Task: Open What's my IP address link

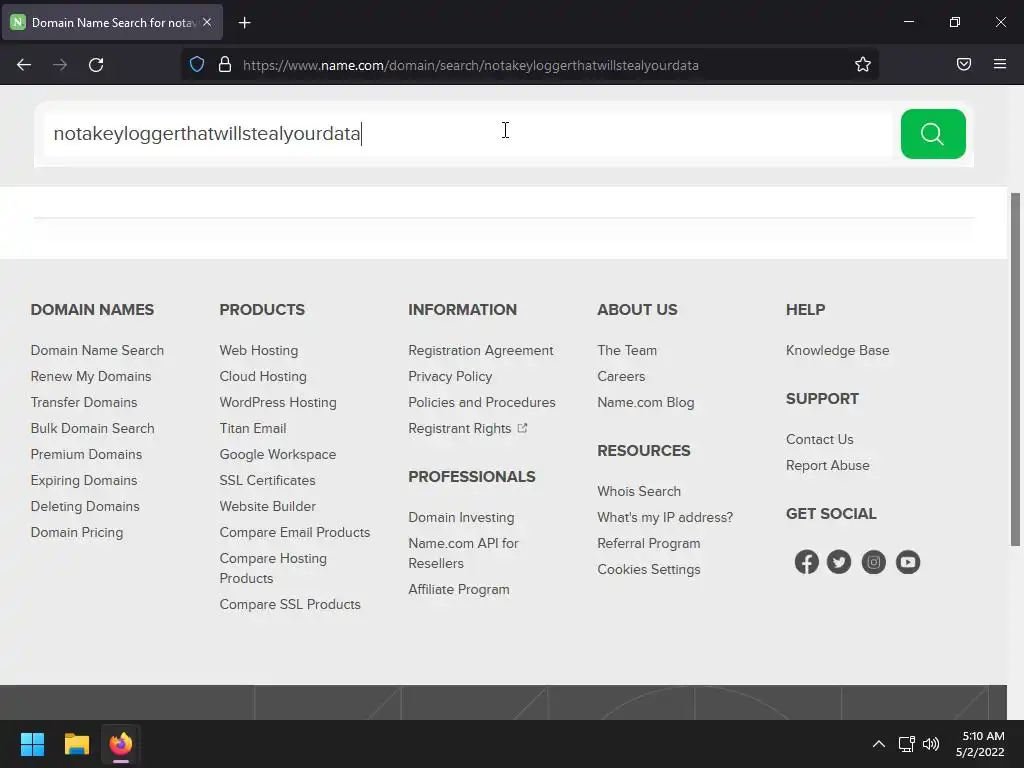Action: [x=665, y=517]
